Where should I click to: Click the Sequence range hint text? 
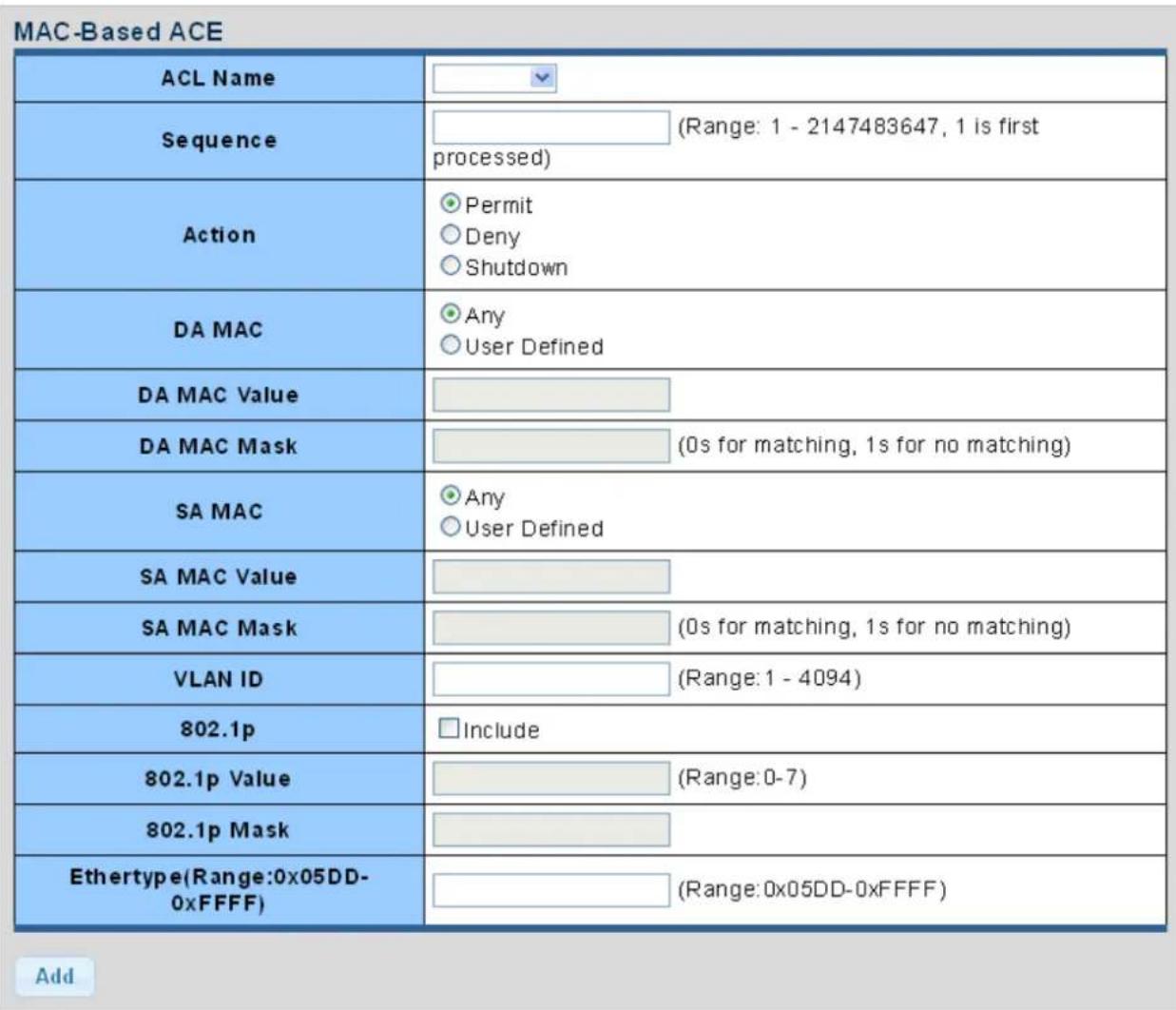(x=737, y=142)
